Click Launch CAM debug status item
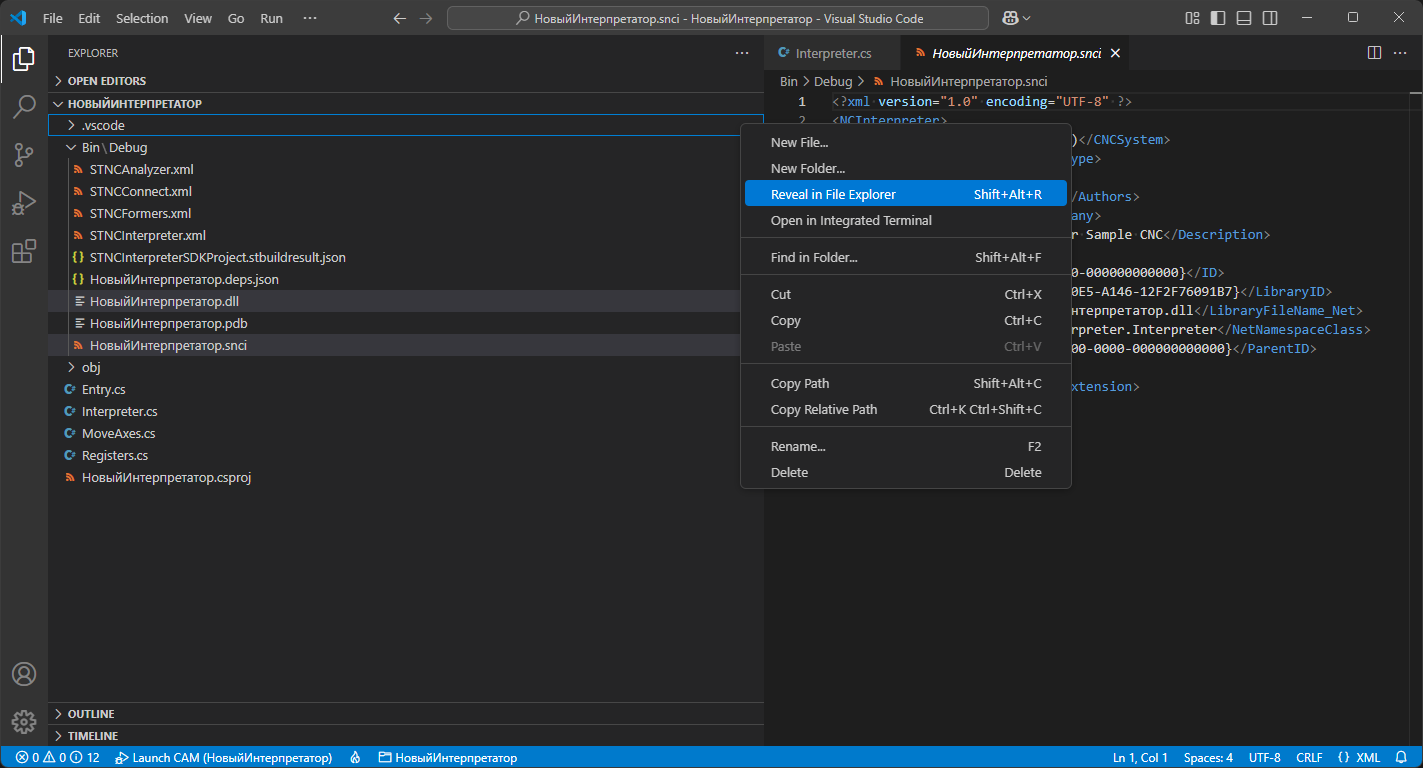Viewport: 1423px width, 768px height. (224, 758)
